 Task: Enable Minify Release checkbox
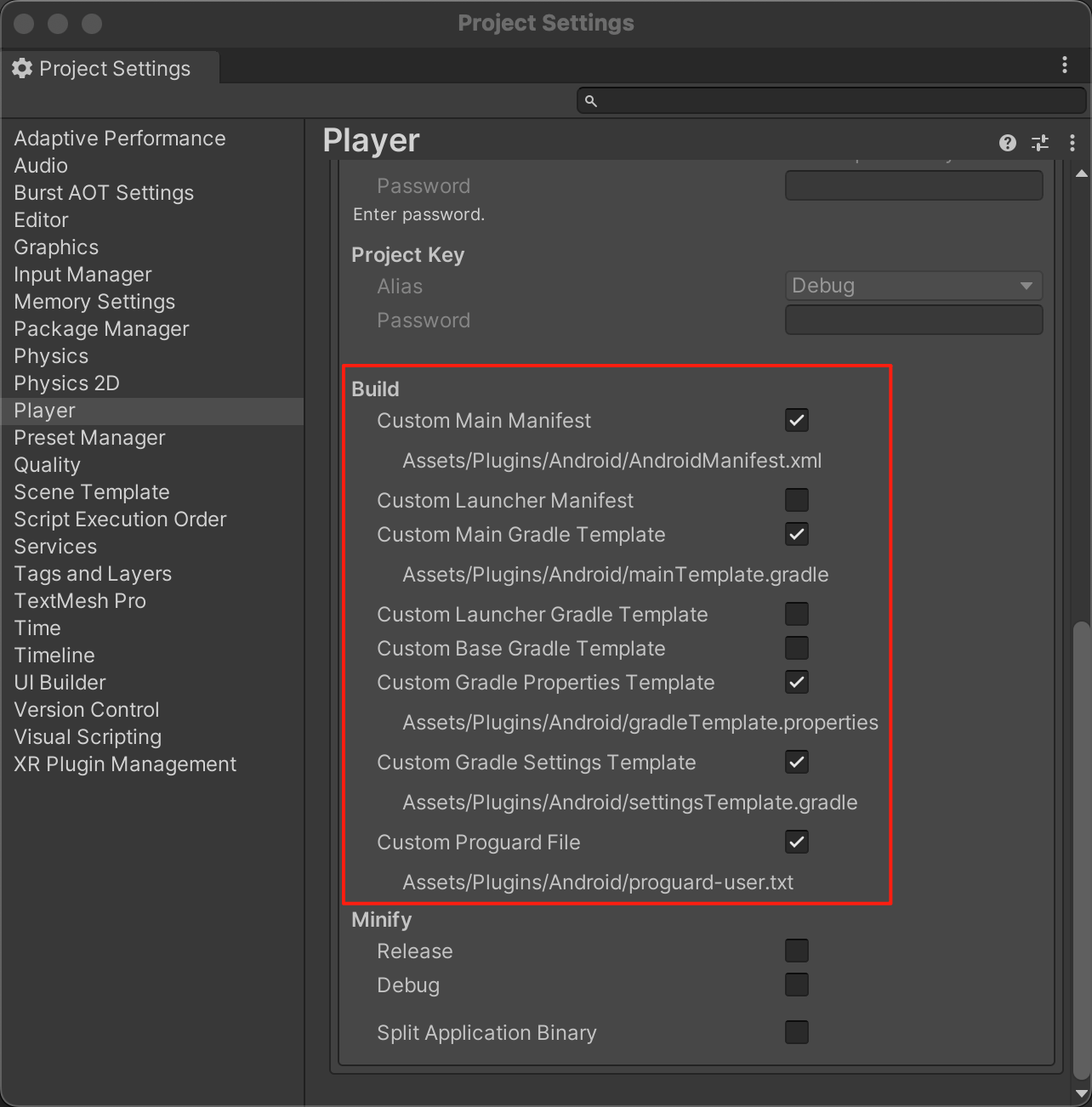click(x=797, y=951)
